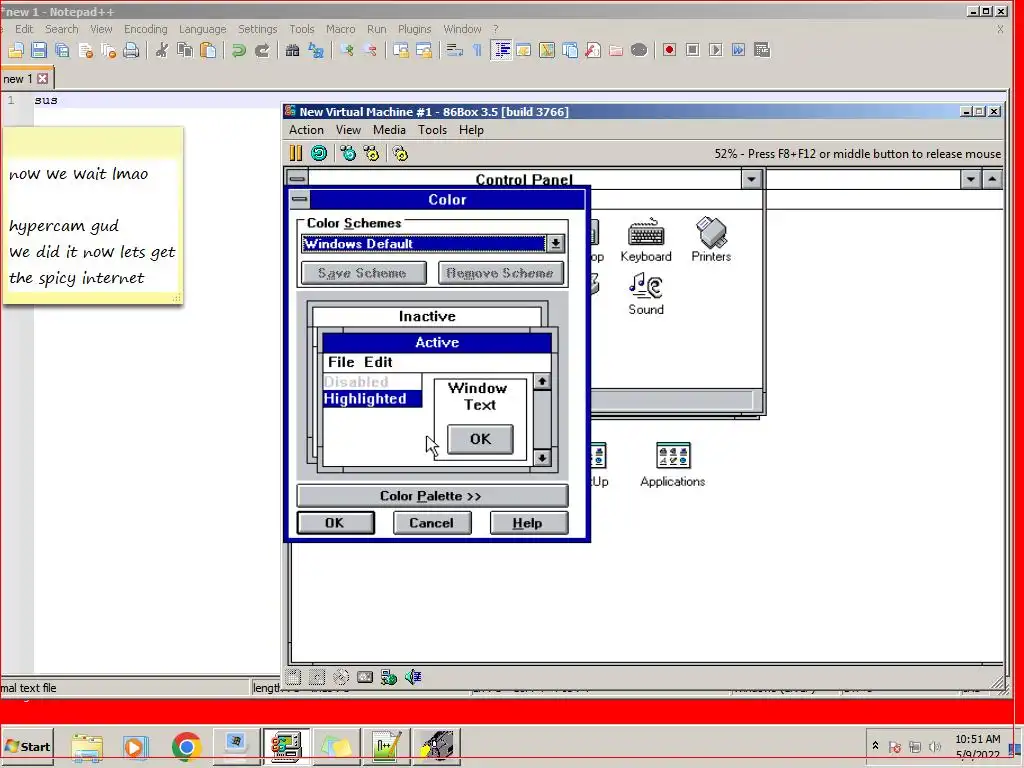The image size is (1024, 768).
Task: Stop macro recording square icon
Action: [692, 50]
